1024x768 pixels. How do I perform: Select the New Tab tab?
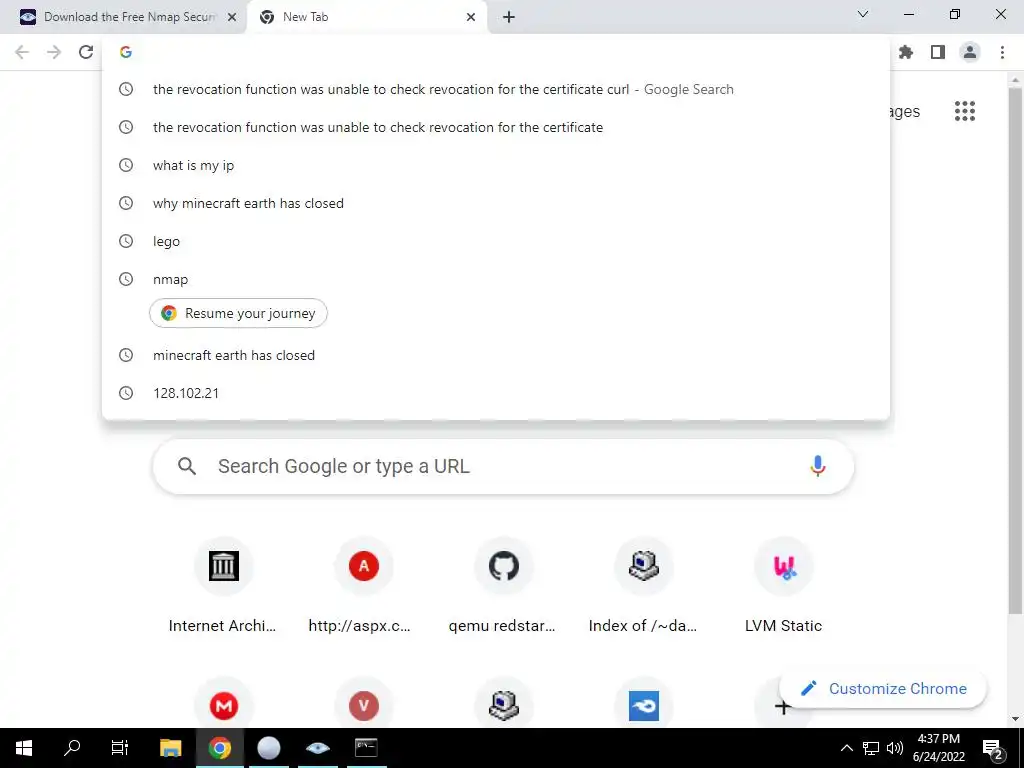coord(366,17)
